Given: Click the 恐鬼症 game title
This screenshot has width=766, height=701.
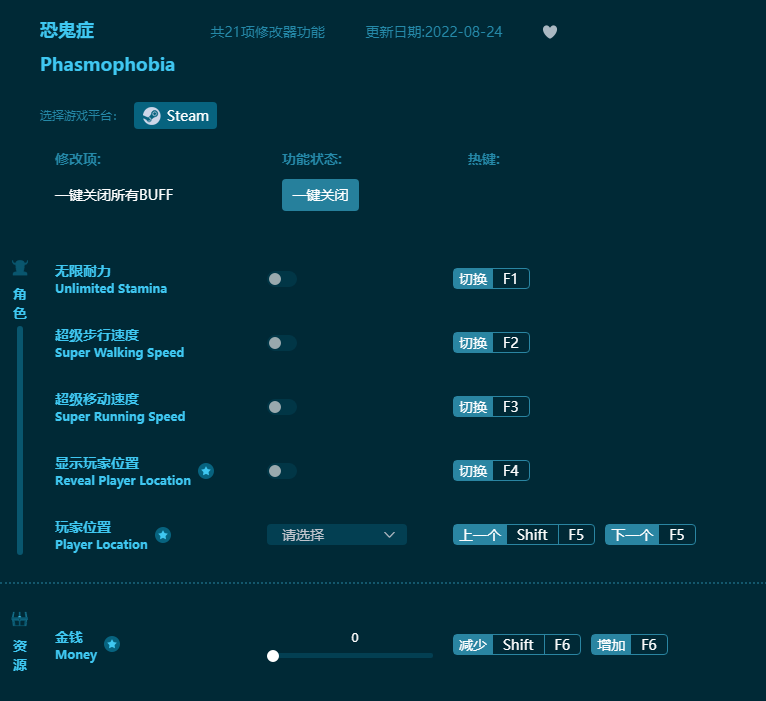Looking at the screenshot, I should point(67,31).
